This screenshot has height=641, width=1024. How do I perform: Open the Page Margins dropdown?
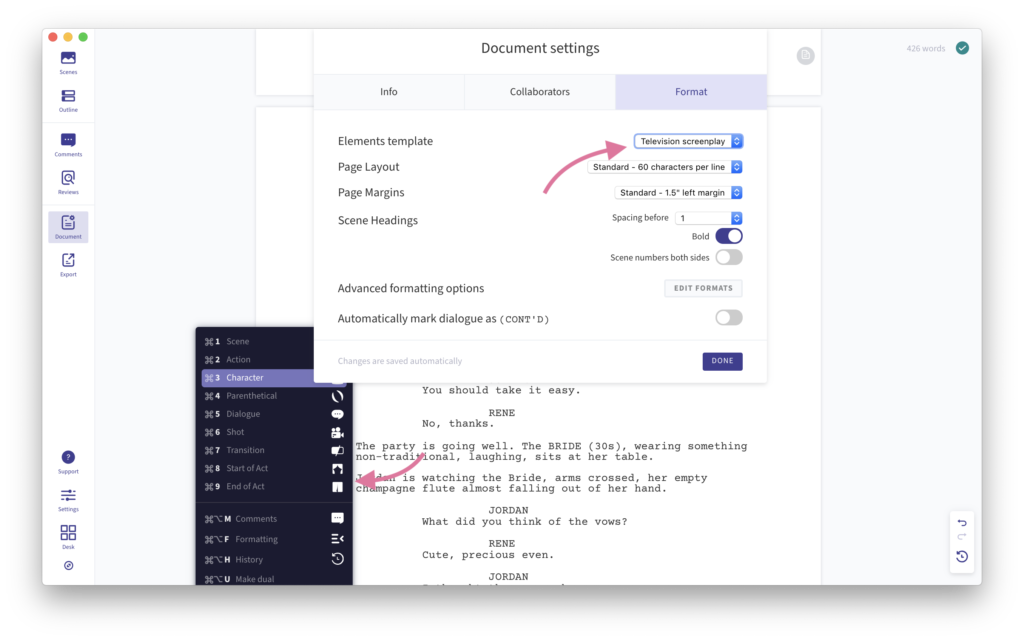[x=678, y=192]
